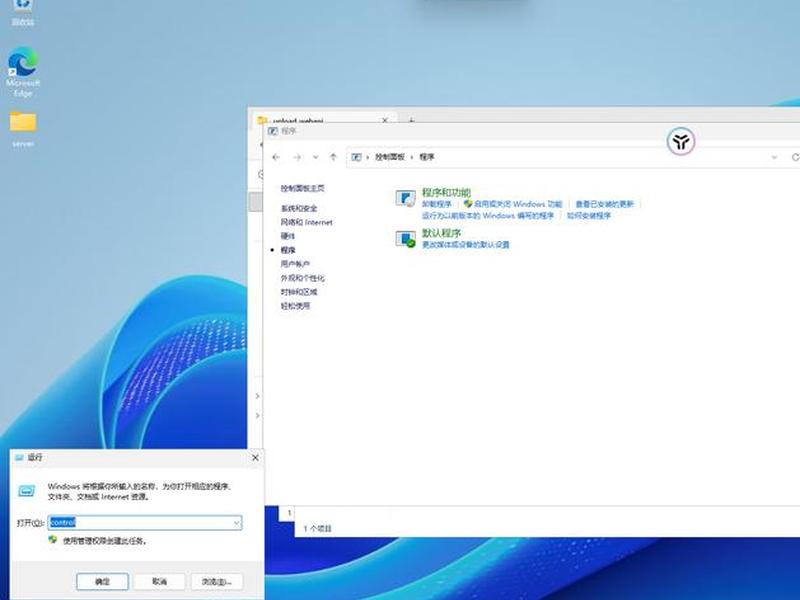
Task: Click 查看已安装的更新 link
Action: coord(605,204)
